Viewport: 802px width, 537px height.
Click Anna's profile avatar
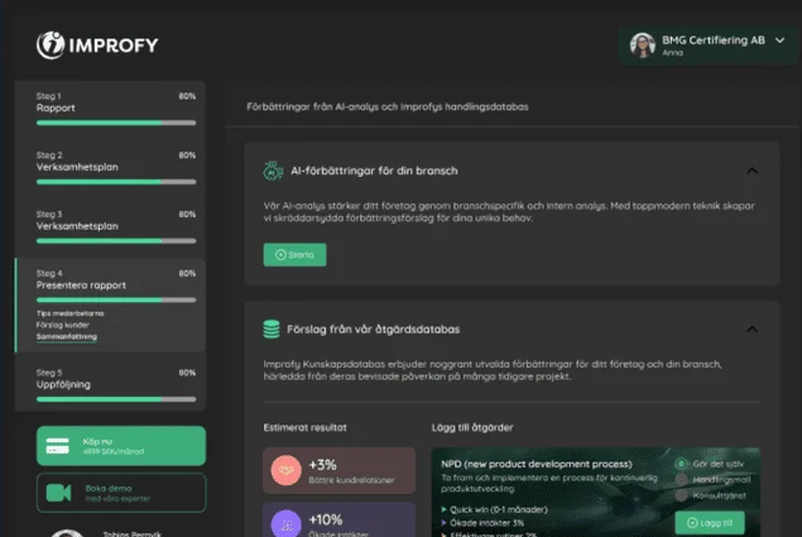(642, 45)
